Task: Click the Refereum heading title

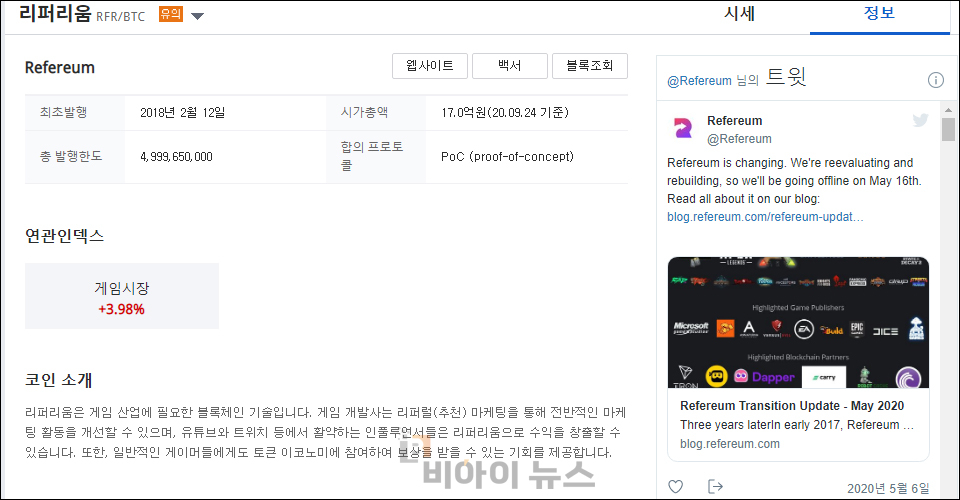Action: (x=59, y=67)
